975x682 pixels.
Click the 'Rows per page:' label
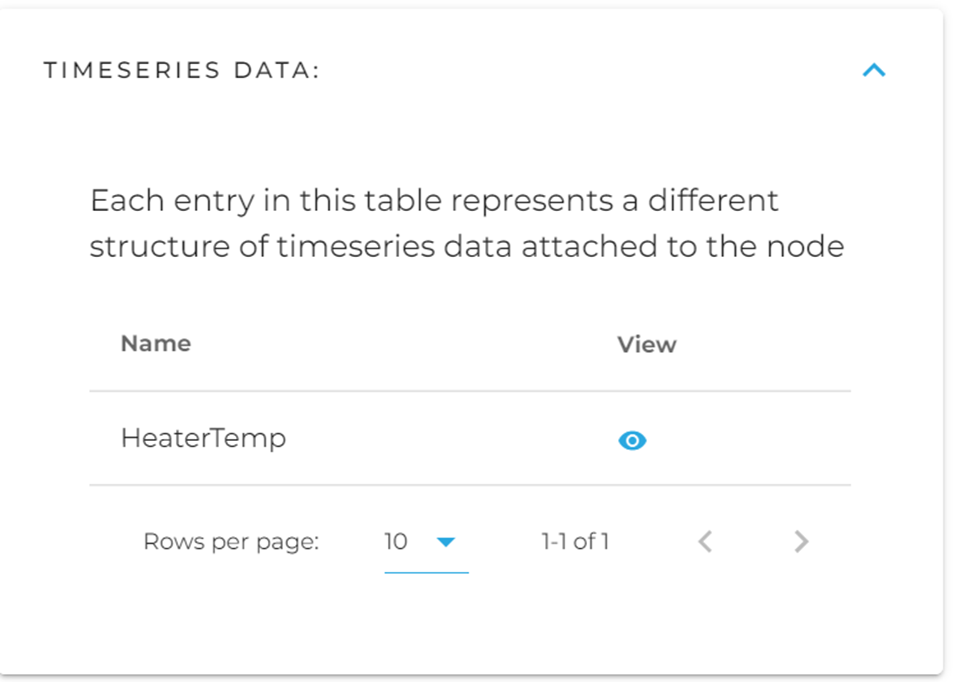(231, 542)
